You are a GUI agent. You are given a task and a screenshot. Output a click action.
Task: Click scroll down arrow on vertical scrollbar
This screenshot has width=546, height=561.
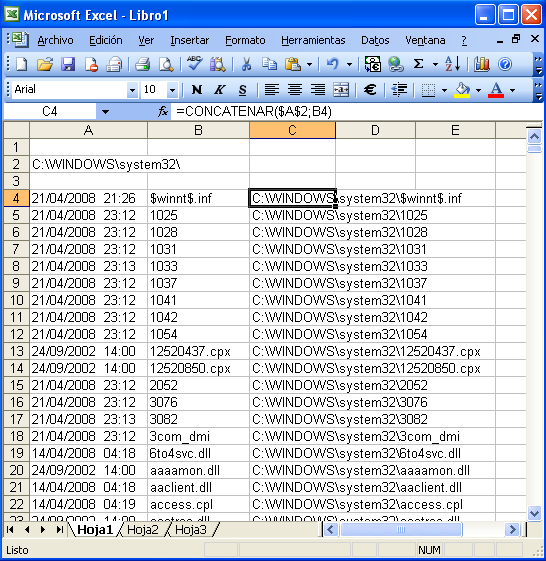[x=534, y=513]
